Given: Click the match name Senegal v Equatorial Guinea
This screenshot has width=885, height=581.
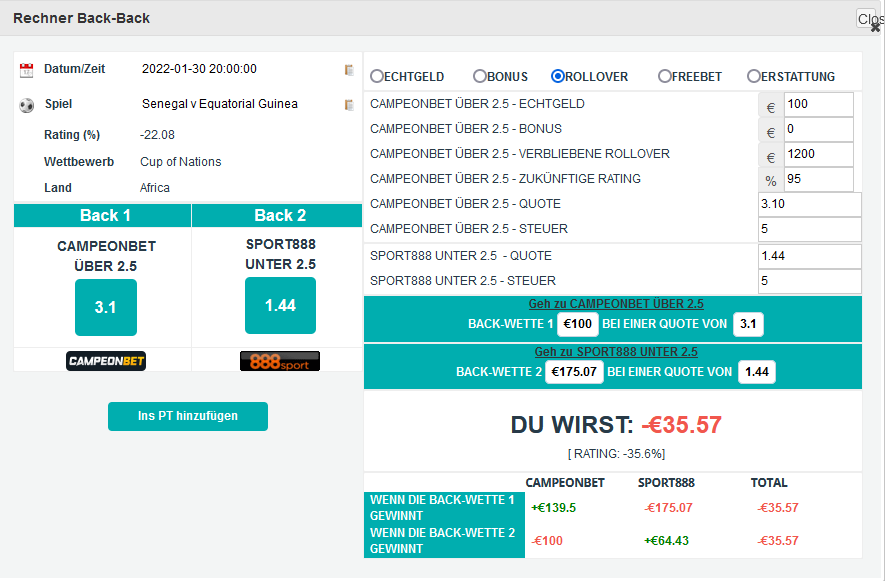Looking at the screenshot, I should (220, 104).
